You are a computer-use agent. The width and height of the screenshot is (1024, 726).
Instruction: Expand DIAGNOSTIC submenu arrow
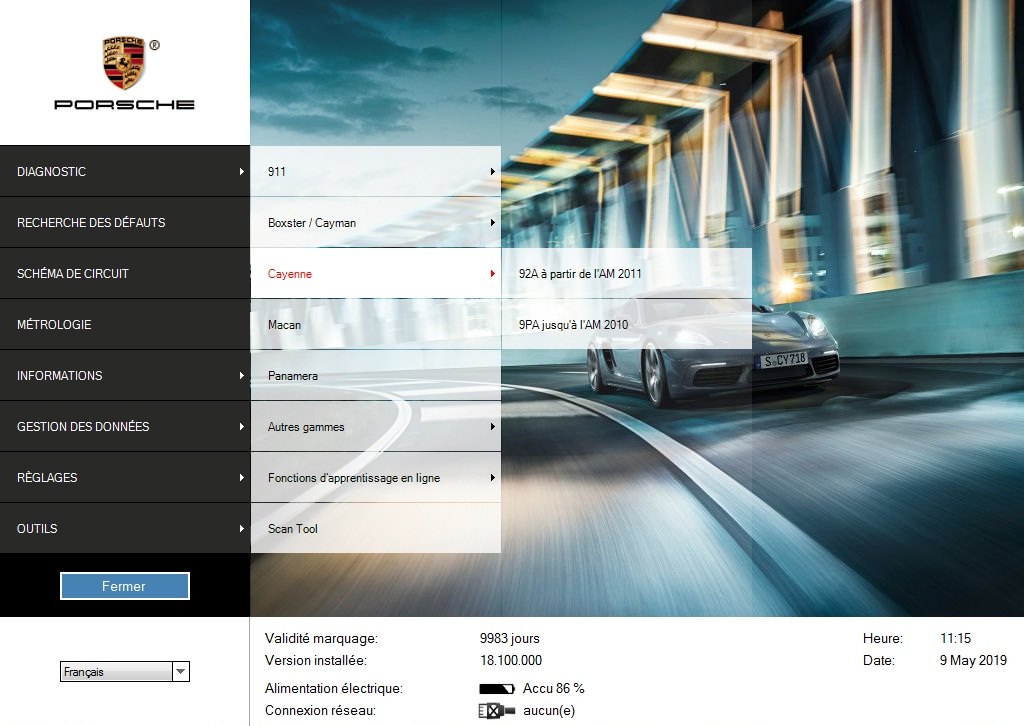point(242,172)
